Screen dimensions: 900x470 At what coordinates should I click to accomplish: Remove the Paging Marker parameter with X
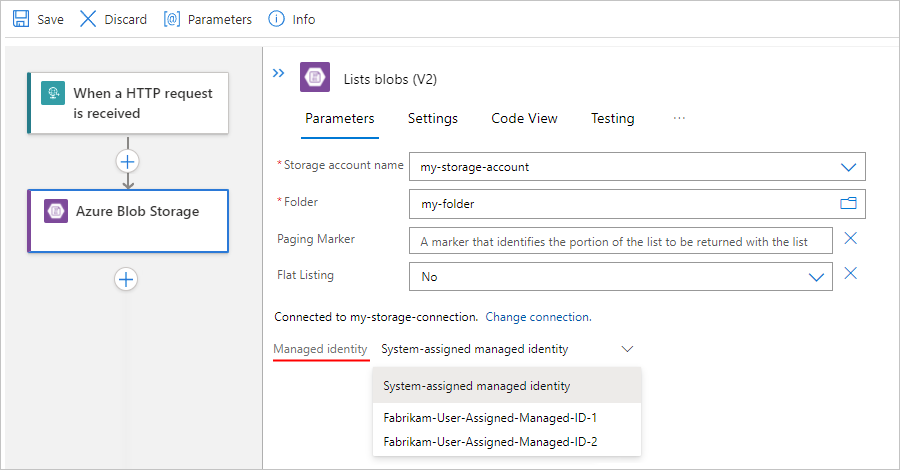pos(851,238)
